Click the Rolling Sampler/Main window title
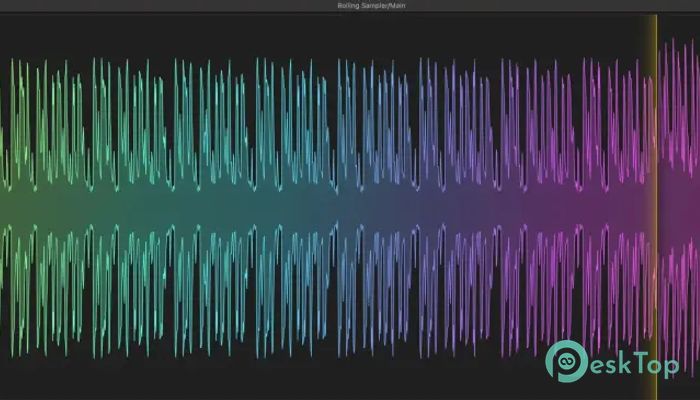The image size is (700, 400). click(x=350, y=6)
